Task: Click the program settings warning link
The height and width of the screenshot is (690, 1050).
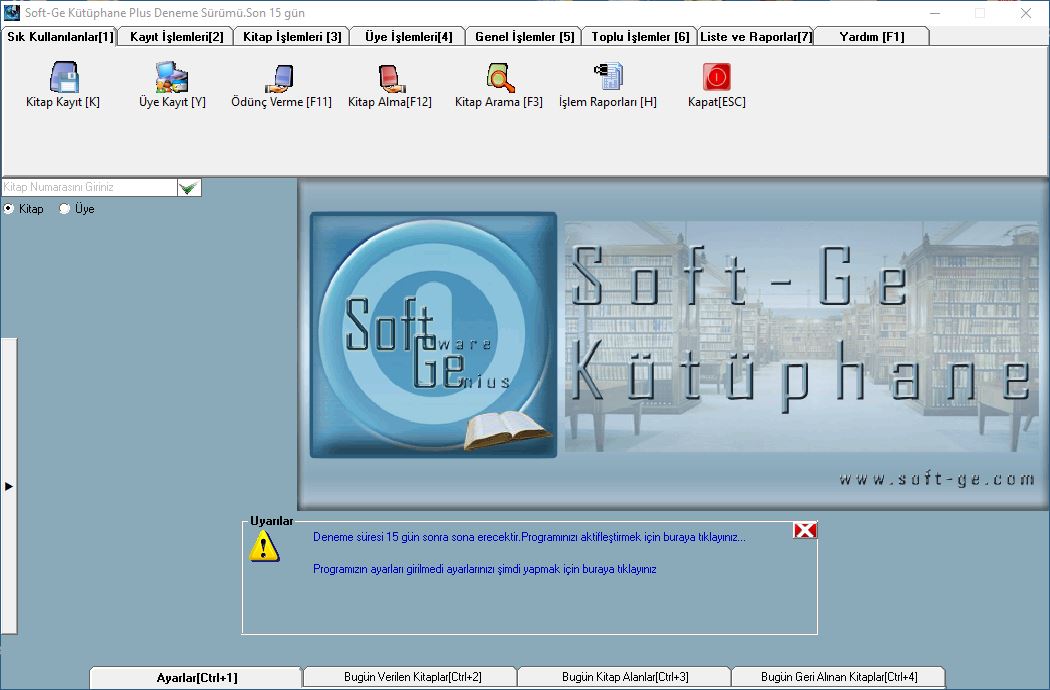Action: pos(485,569)
